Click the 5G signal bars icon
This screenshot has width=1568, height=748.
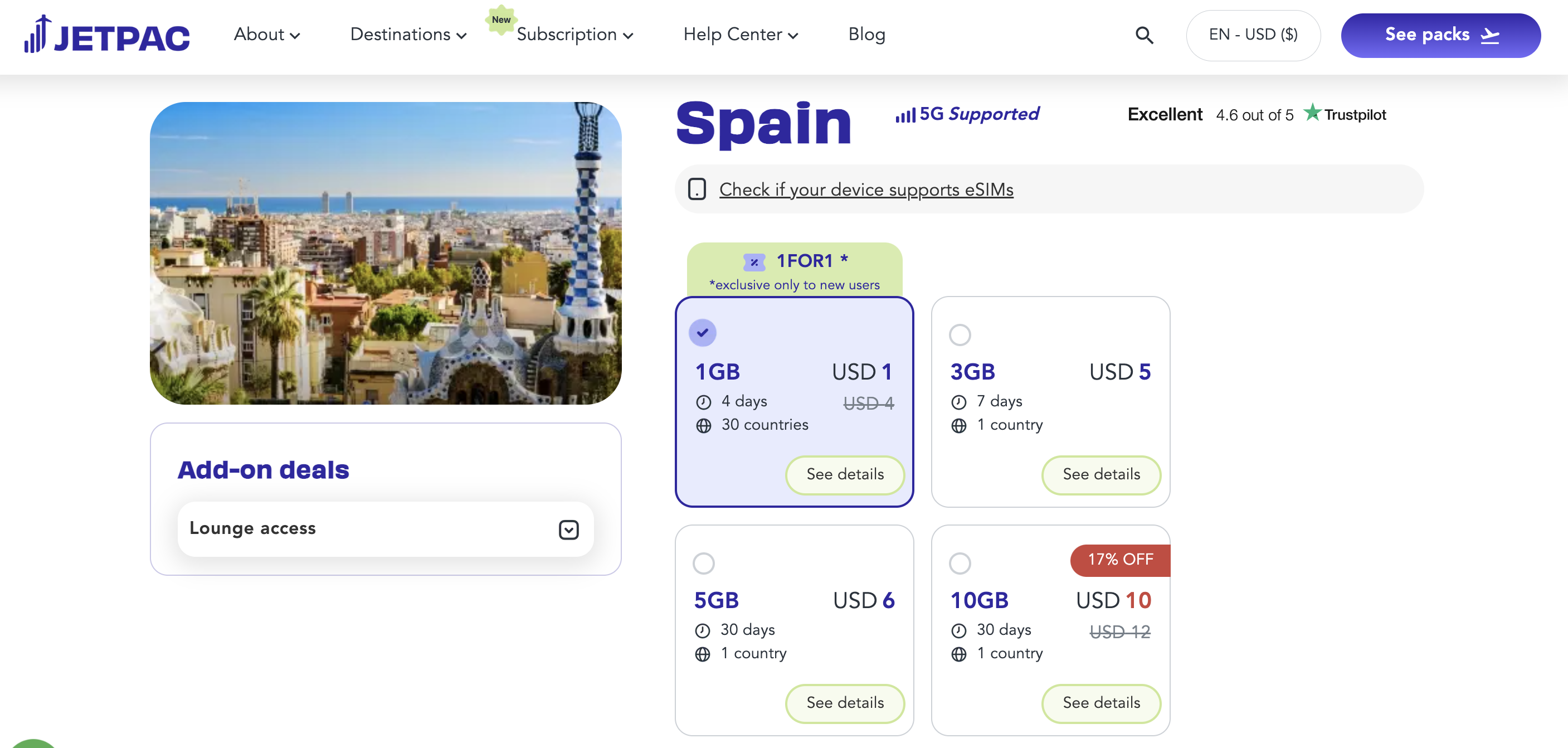point(905,114)
